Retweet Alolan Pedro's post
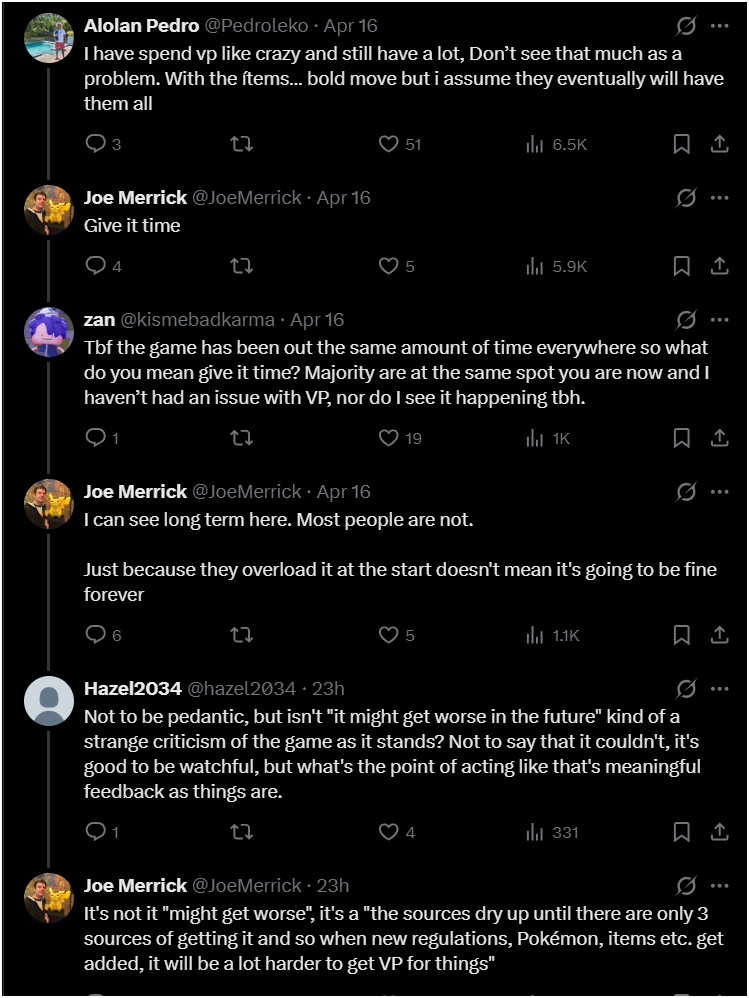This screenshot has width=749, height=998. 241,144
